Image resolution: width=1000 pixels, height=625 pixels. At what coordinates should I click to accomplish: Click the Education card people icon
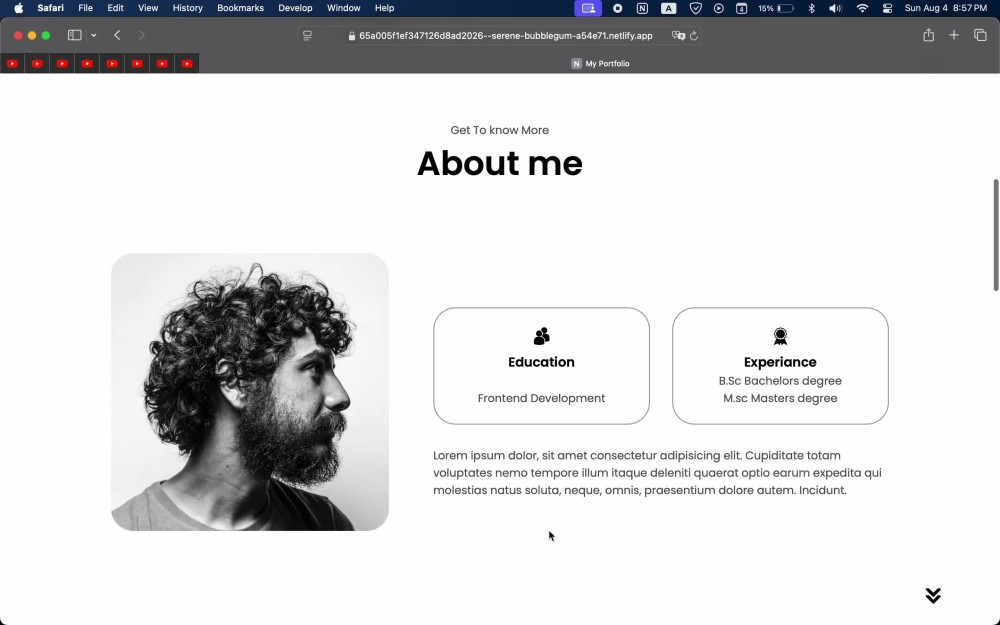pyautogui.click(x=541, y=336)
